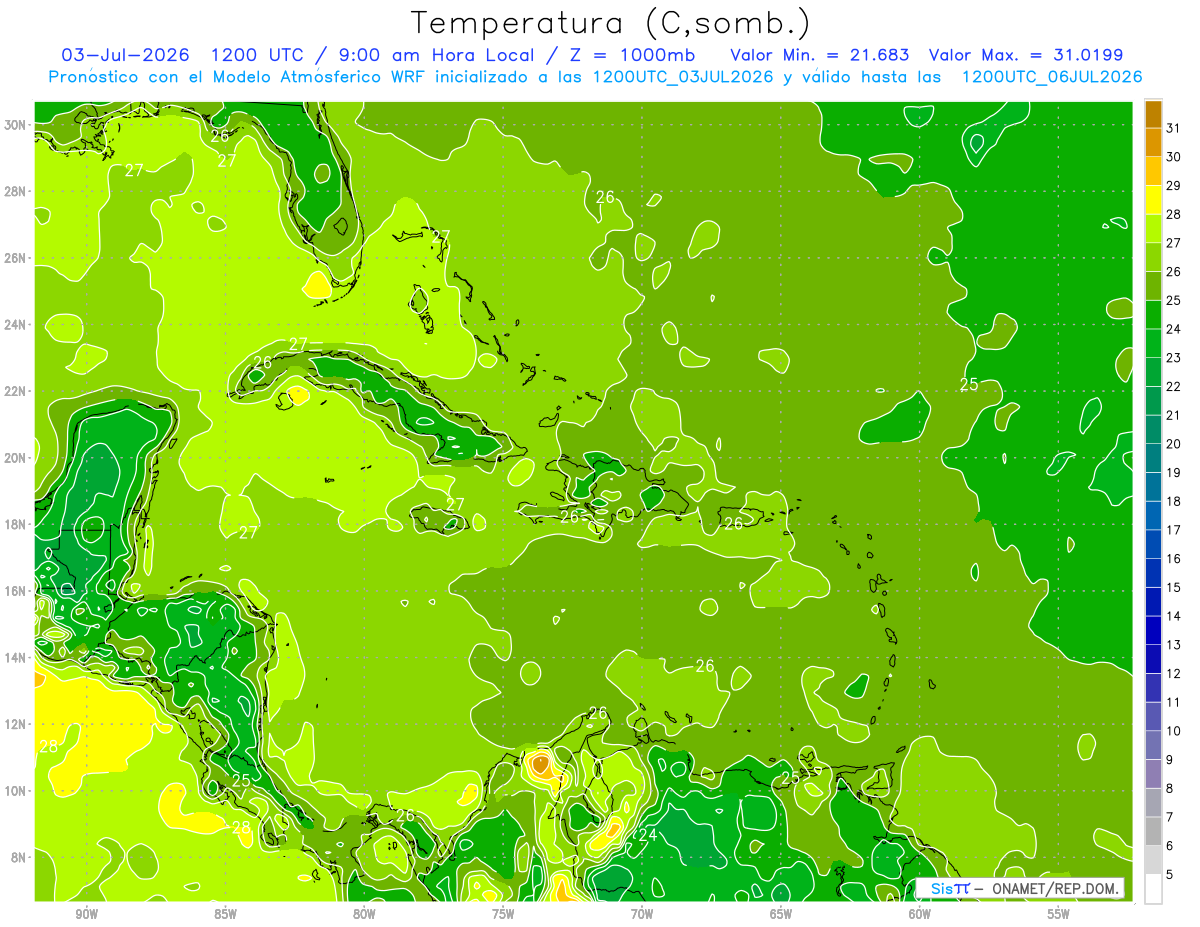This screenshot has width=1200, height=927.
Task: Click the "8N" latitude axis label
Action: pos(20,857)
